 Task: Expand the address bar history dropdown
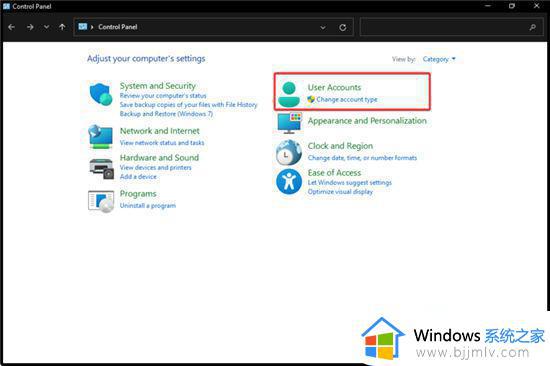(x=323, y=27)
